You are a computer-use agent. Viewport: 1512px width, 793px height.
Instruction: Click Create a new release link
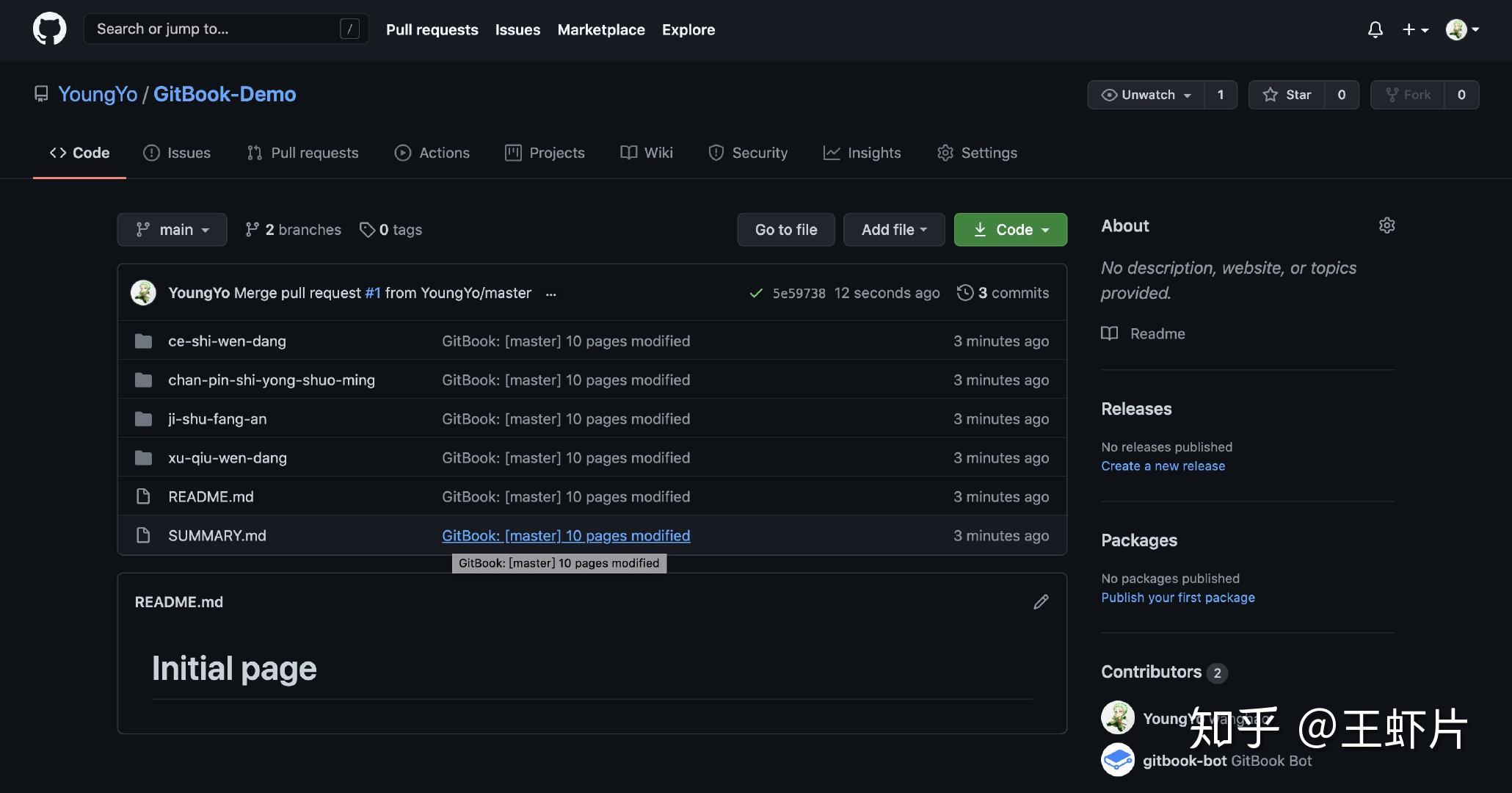tap(1163, 466)
